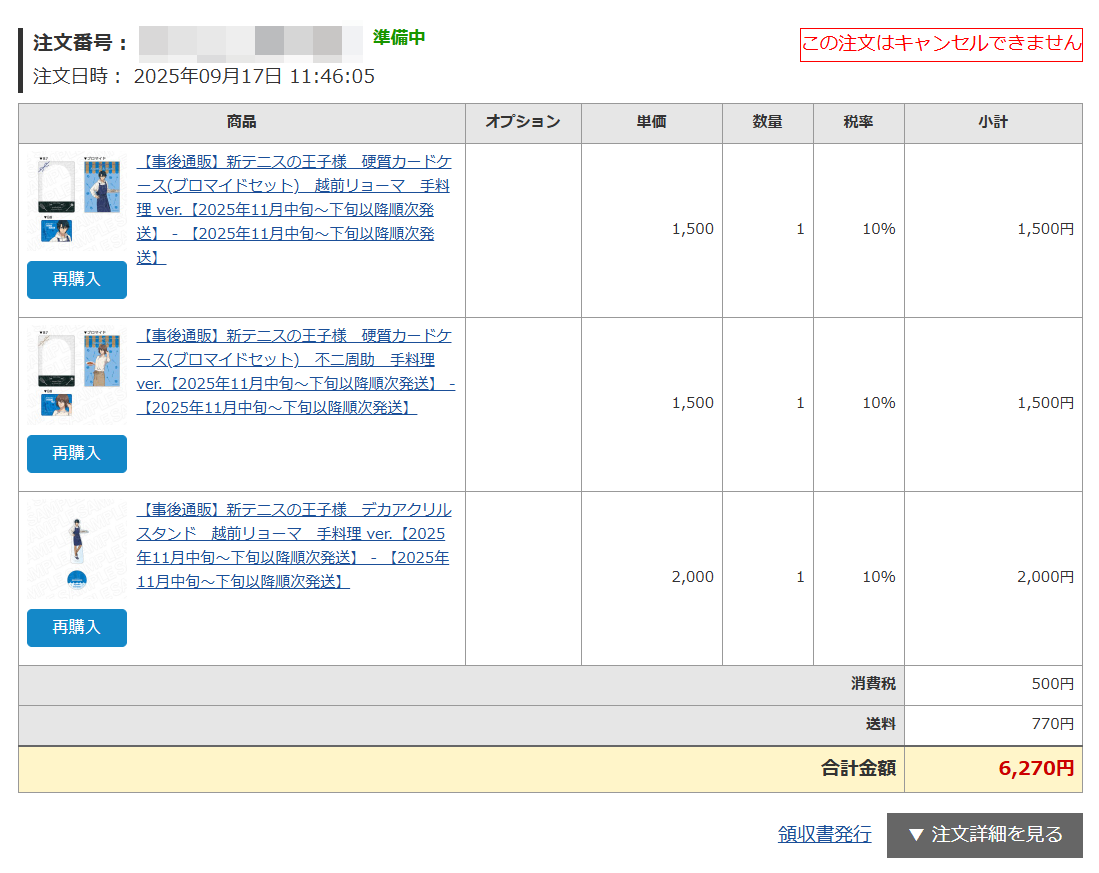Click the 数量 column header
This screenshot has height=873, width=1099.
click(x=767, y=123)
